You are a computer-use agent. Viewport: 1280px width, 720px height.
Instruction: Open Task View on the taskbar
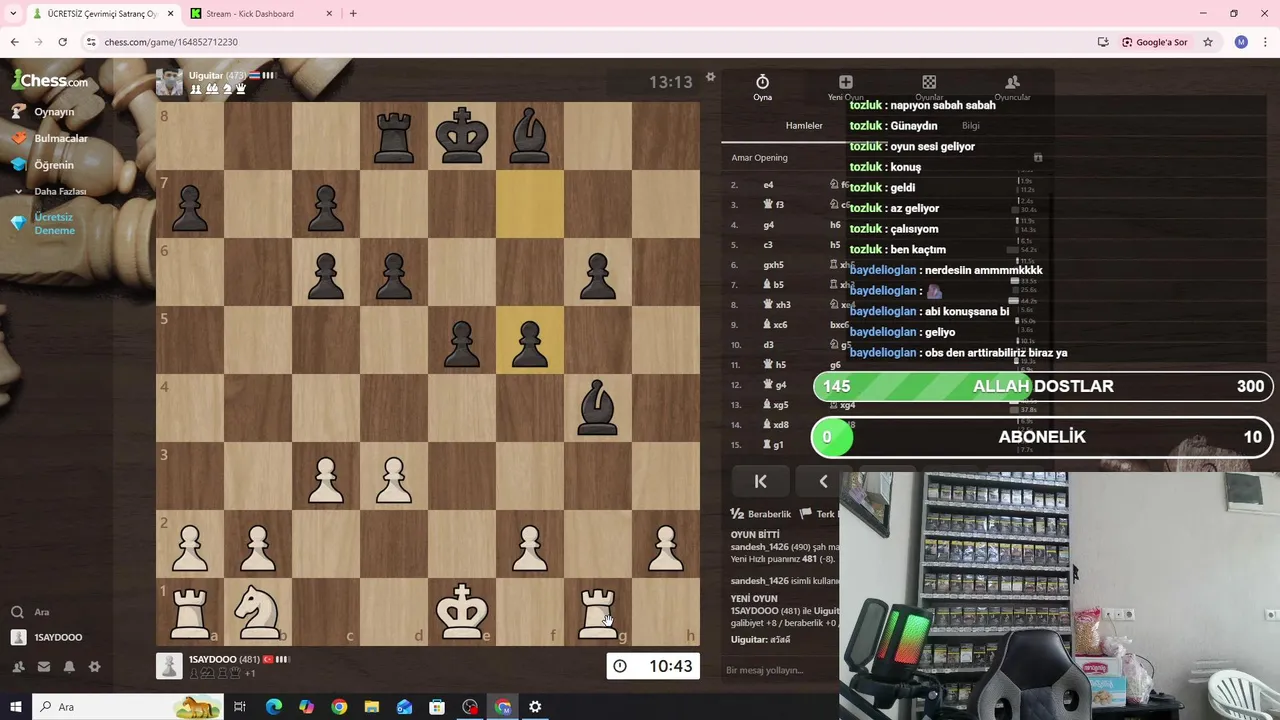(x=240, y=707)
